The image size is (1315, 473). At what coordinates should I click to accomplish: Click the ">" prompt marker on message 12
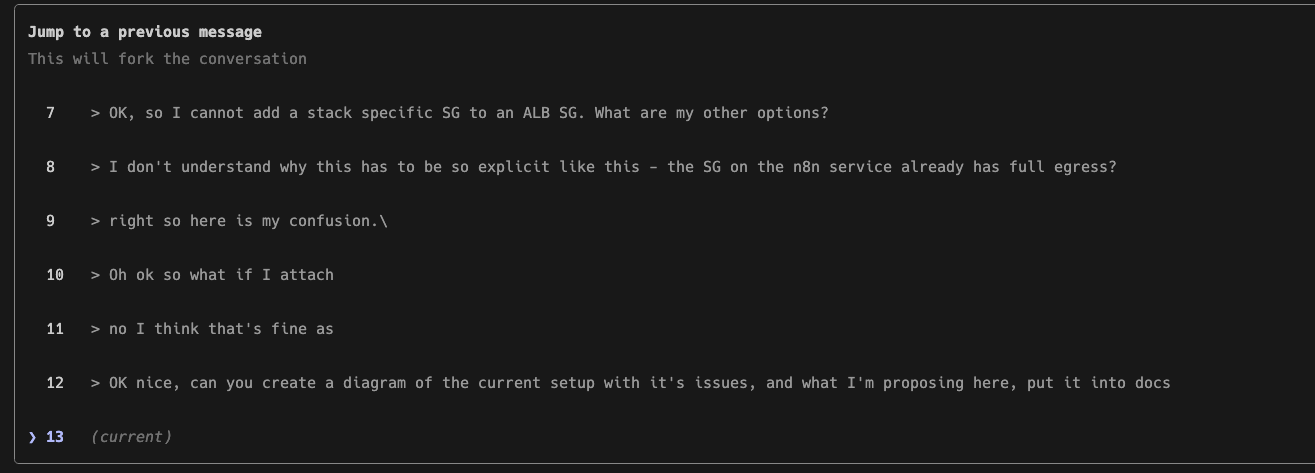click(x=95, y=382)
